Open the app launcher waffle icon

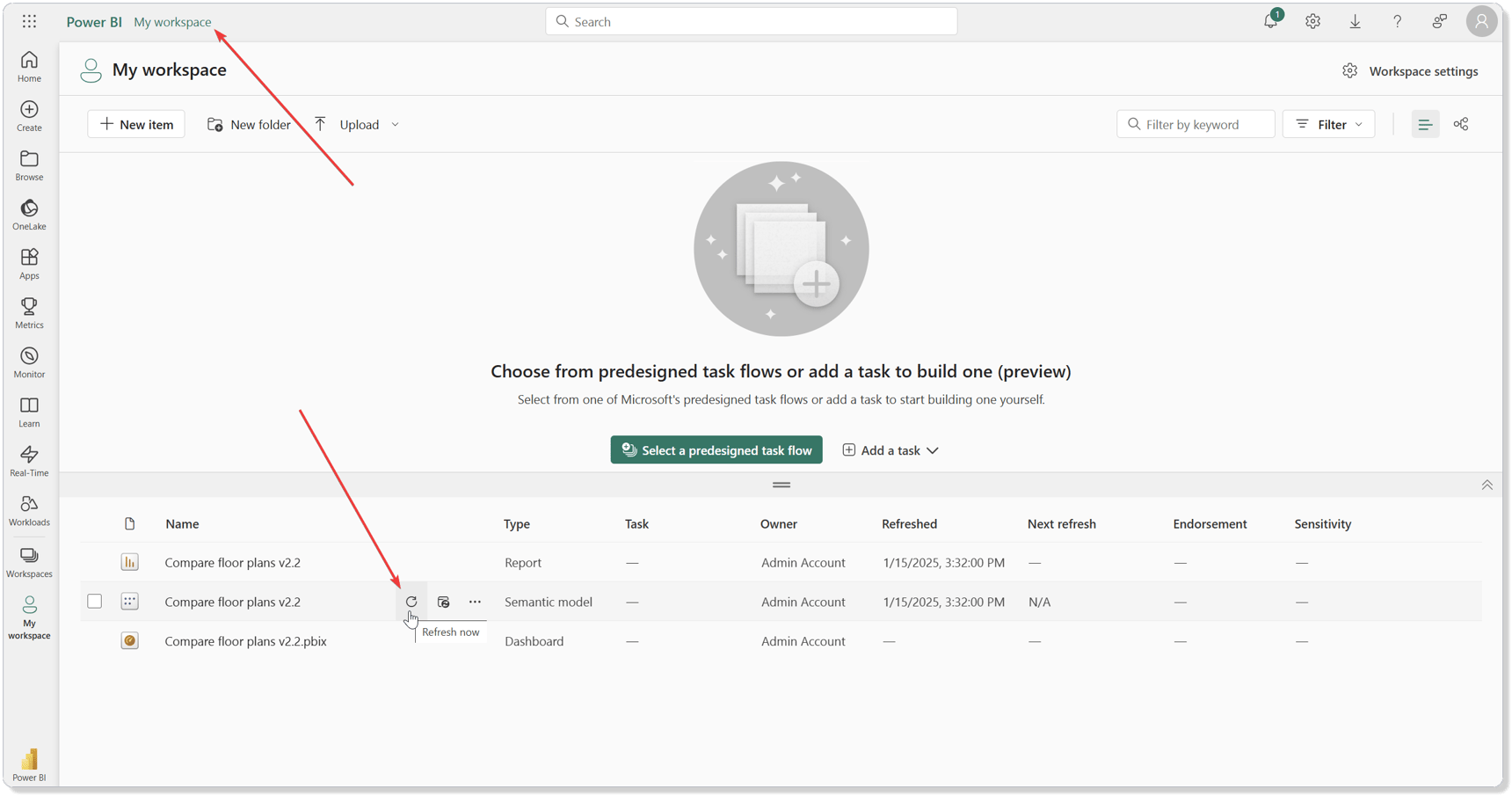point(29,22)
